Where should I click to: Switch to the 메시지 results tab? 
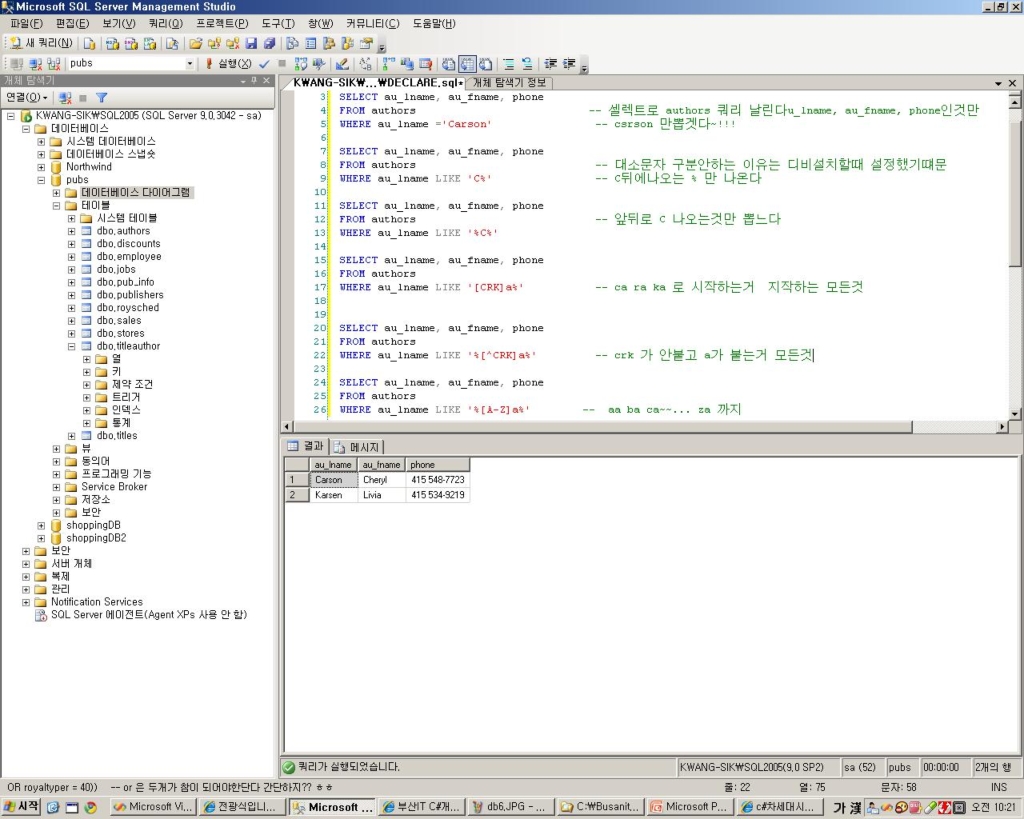(x=357, y=447)
